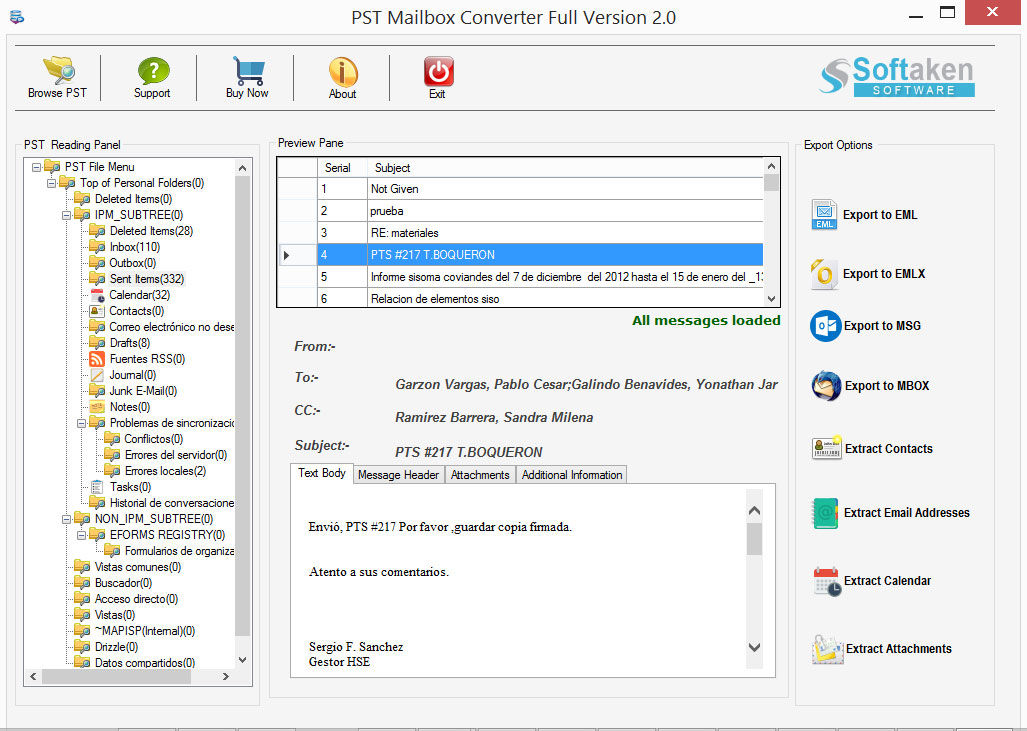Select the Outbox(0) folder

click(132, 263)
